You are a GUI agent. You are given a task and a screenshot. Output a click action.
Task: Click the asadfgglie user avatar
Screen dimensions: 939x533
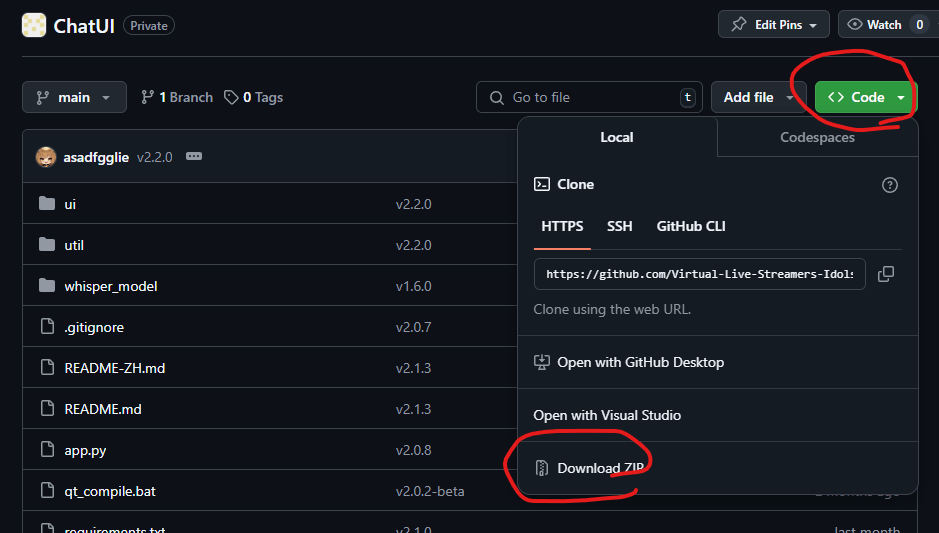46,157
